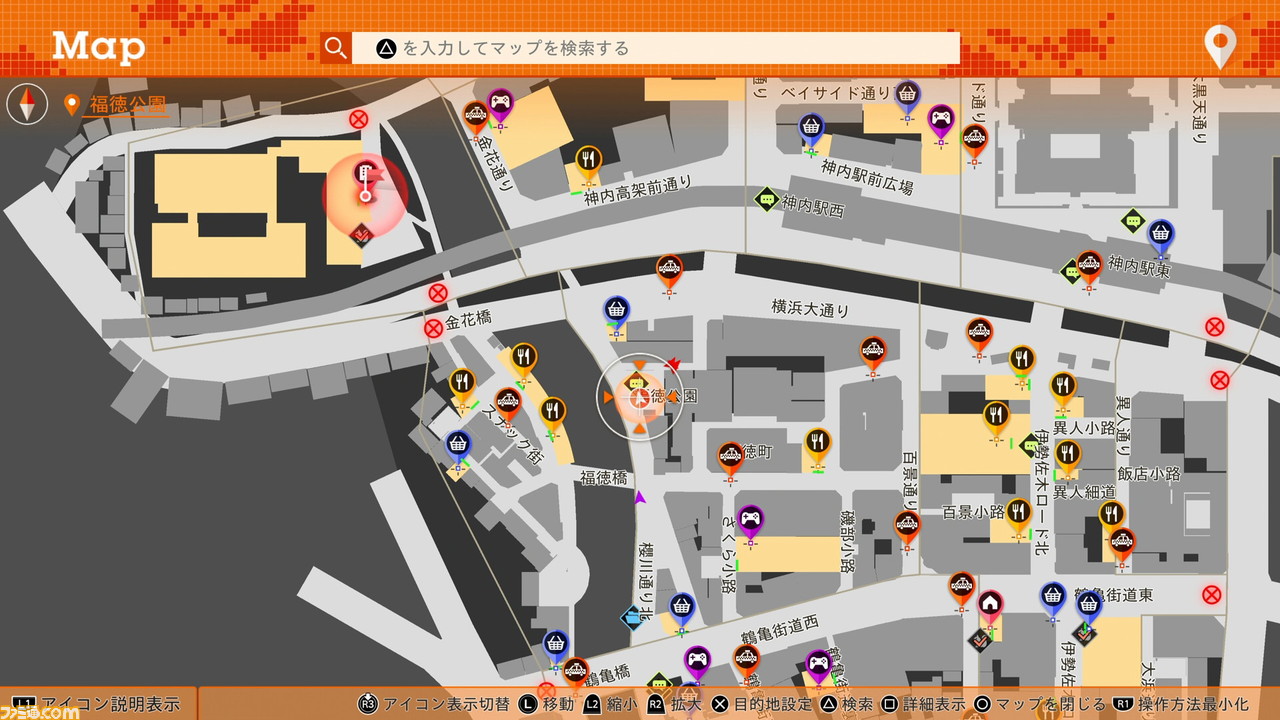
Task: Click the 福徳橋 bridge label
Action: coord(604,478)
